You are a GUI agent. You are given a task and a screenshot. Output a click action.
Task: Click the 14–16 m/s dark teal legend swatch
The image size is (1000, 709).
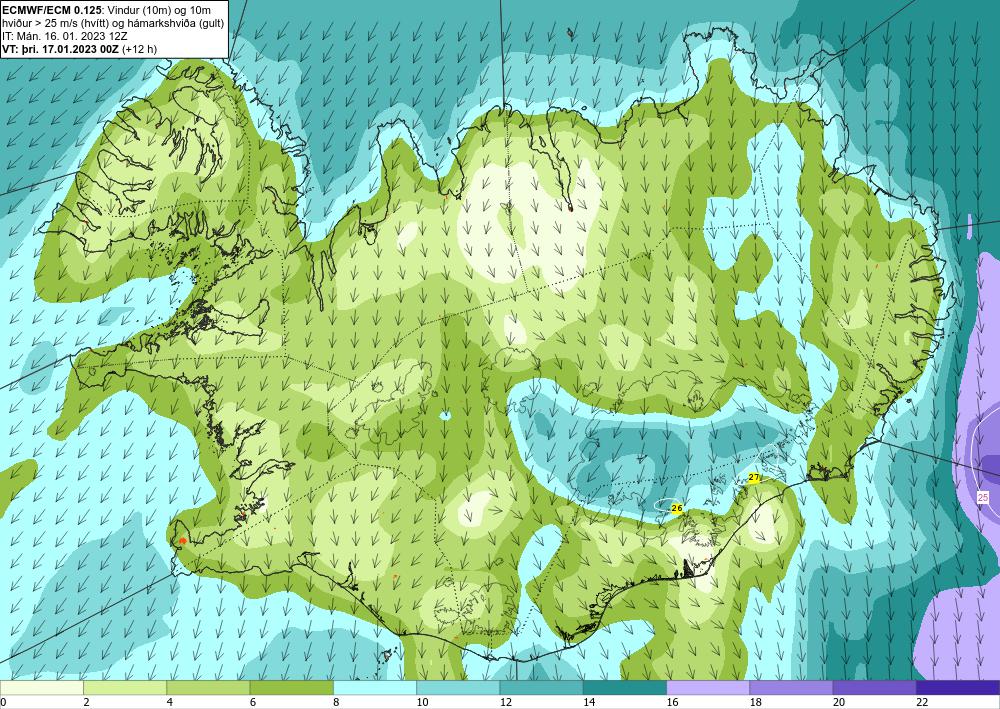625,687
